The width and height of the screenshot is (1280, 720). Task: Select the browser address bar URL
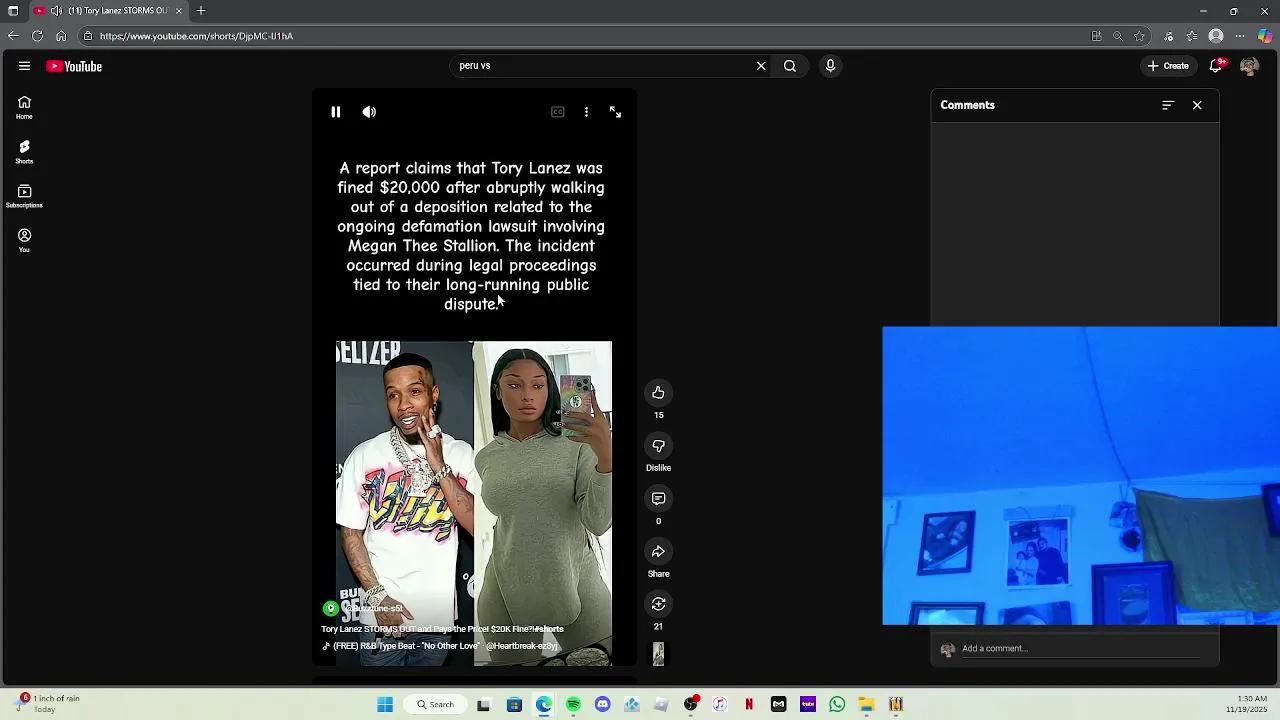[196, 36]
